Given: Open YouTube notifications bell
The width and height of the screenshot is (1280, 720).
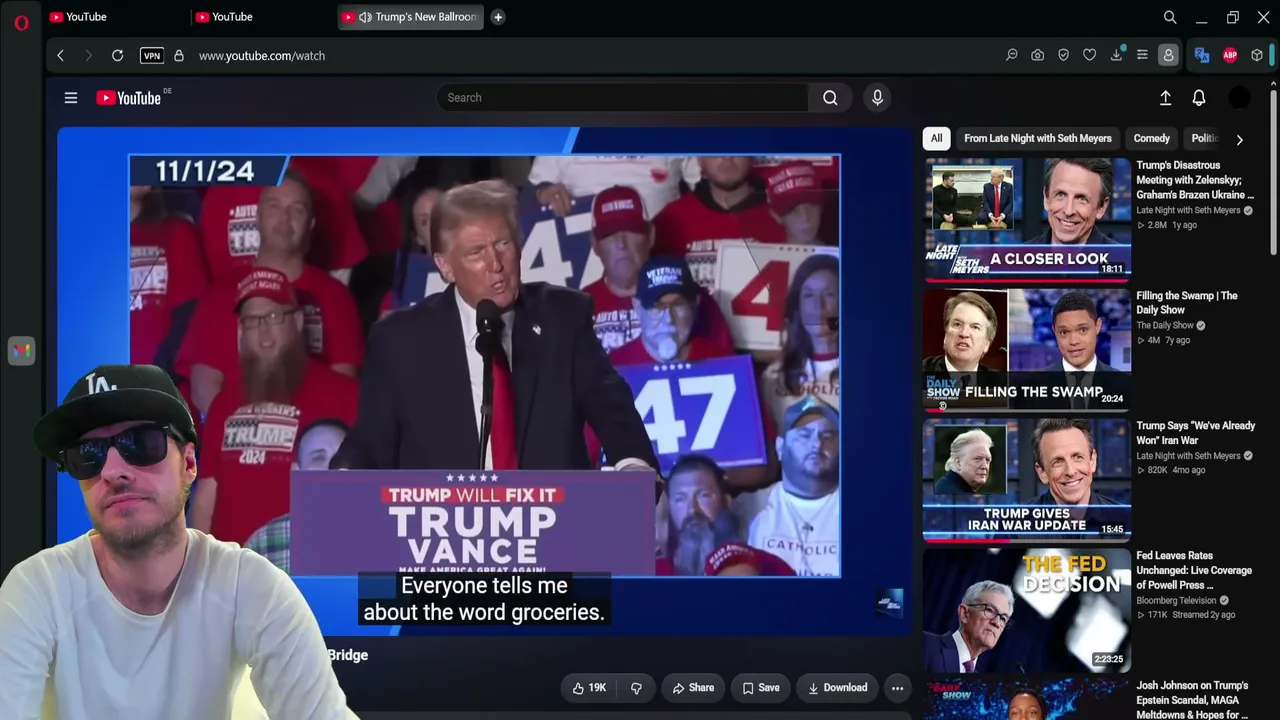Looking at the screenshot, I should pos(1199,98).
